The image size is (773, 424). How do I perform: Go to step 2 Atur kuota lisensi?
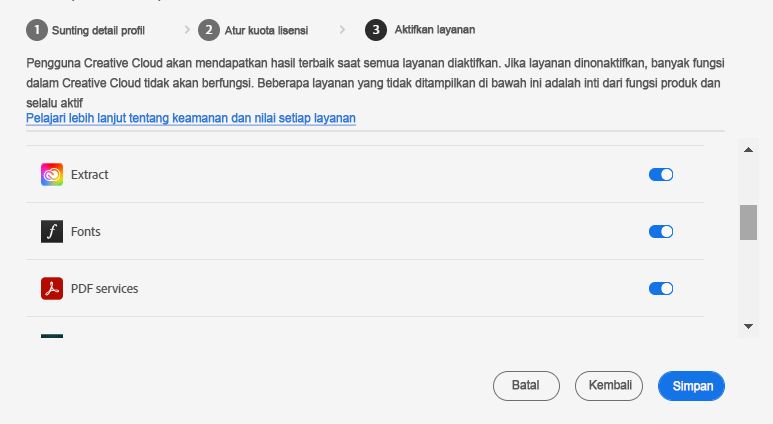tap(253, 31)
